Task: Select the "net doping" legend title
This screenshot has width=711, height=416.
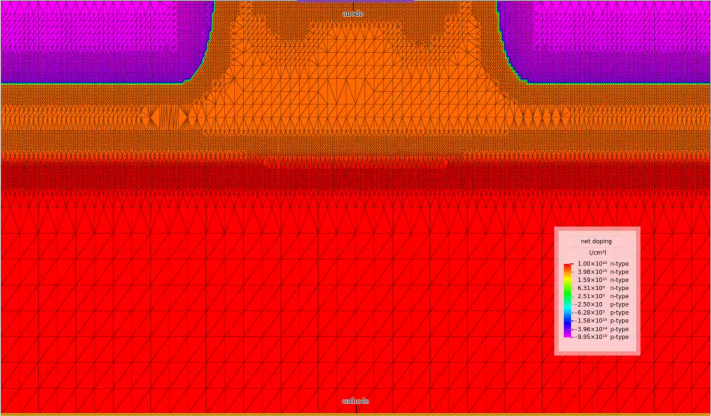Action: pyautogui.click(x=596, y=241)
